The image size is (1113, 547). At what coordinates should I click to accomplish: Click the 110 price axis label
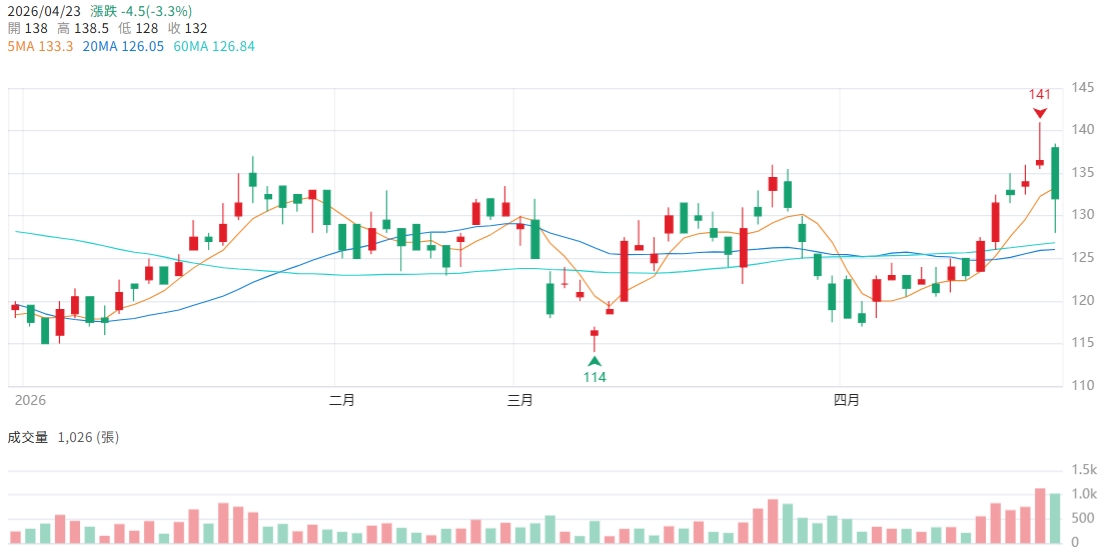coord(1083,385)
